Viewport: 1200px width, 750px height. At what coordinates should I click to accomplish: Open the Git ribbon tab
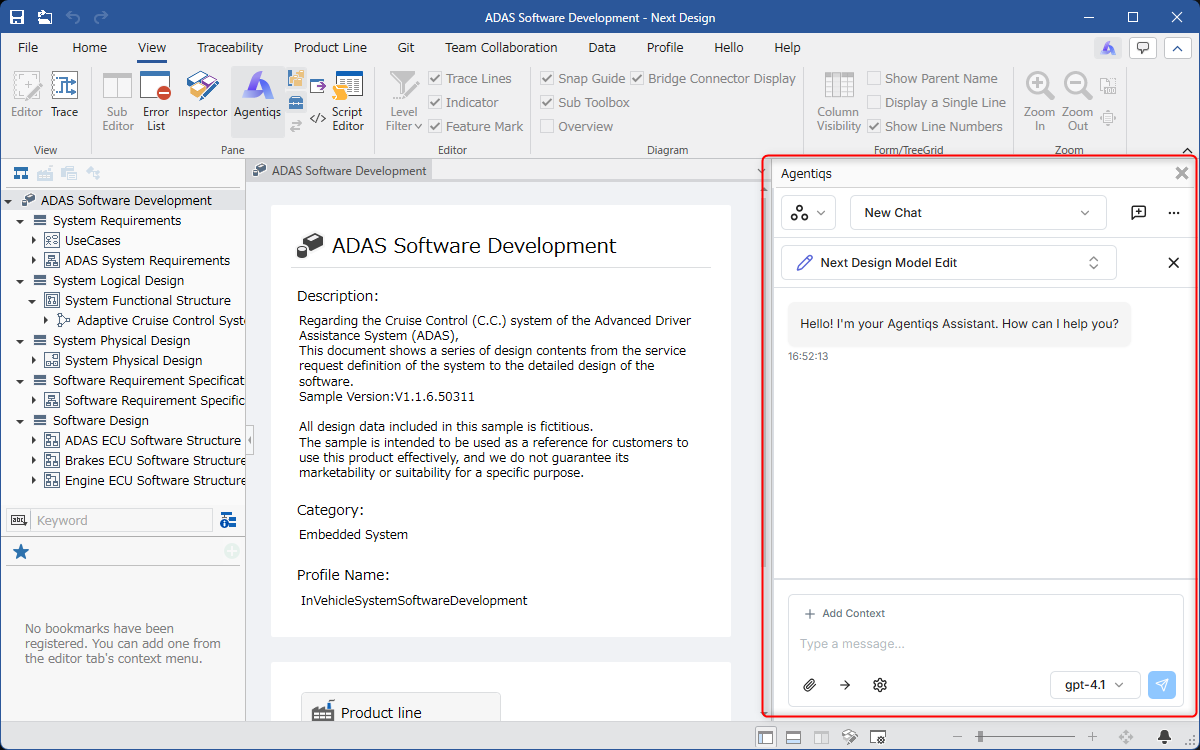[x=406, y=47]
